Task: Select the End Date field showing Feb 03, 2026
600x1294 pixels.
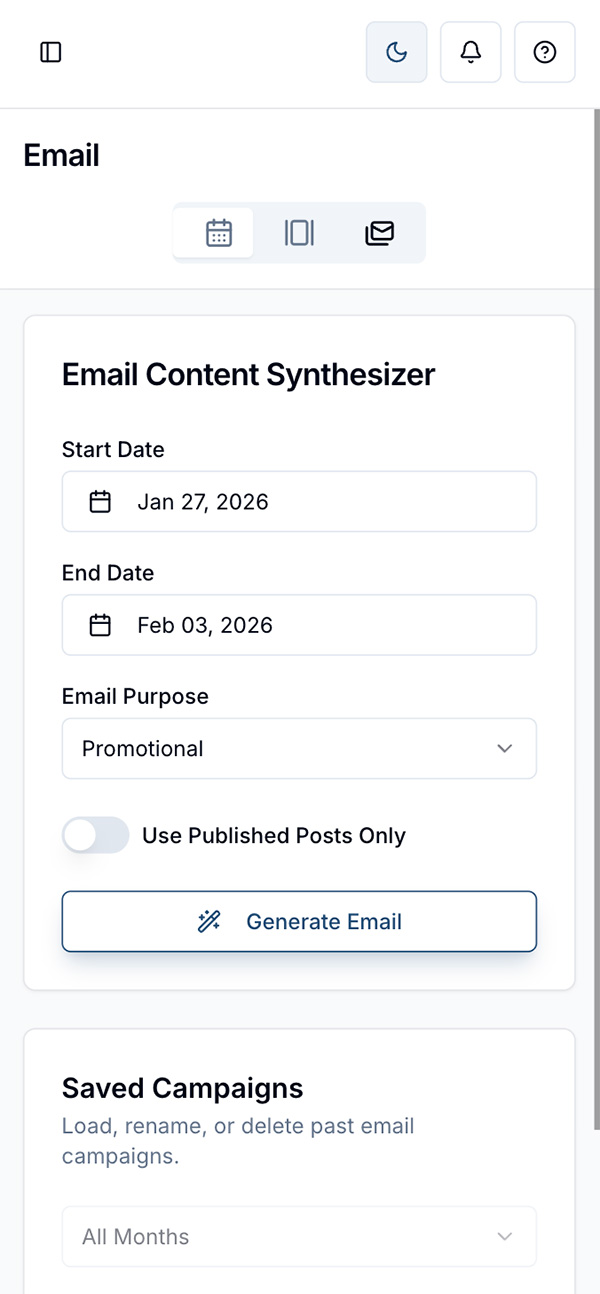Action: (x=299, y=624)
